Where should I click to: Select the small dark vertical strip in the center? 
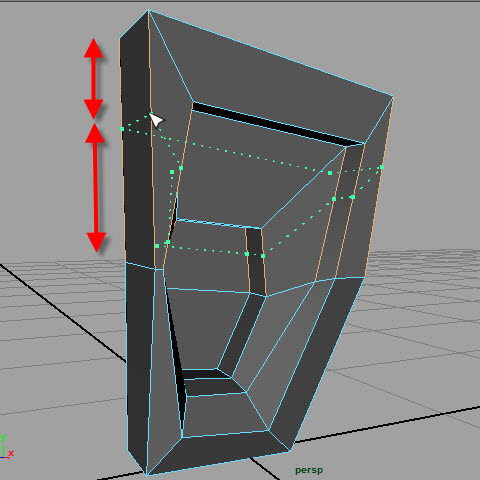pyautogui.click(x=256, y=261)
